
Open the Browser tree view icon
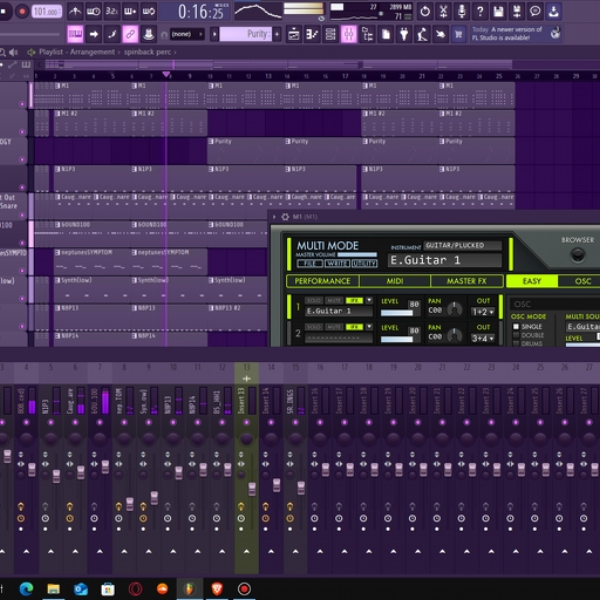[x=367, y=34]
